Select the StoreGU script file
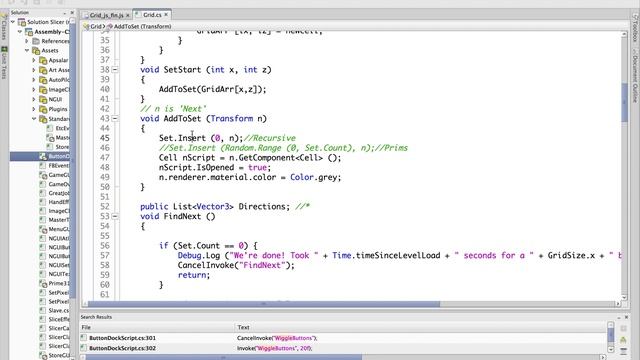This screenshot has width=640, height=360. (x=55, y=355)
